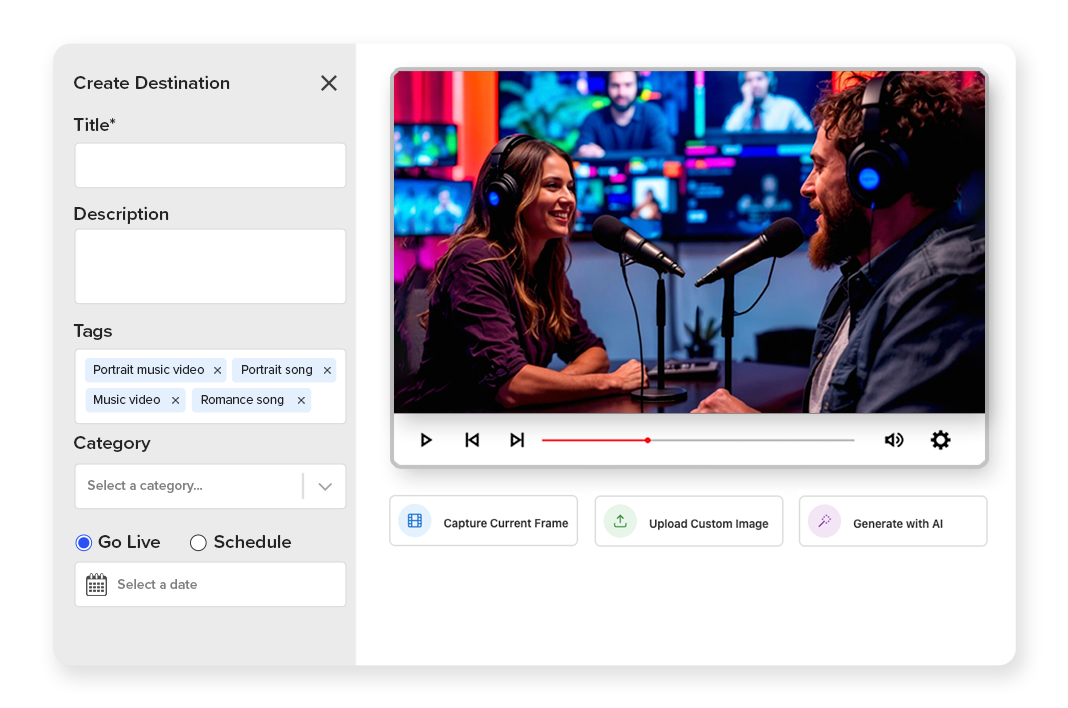The width and height of the screenshot is (1068, 708).
Task: Click the calendar icon in date field
Action: point(96,585)
